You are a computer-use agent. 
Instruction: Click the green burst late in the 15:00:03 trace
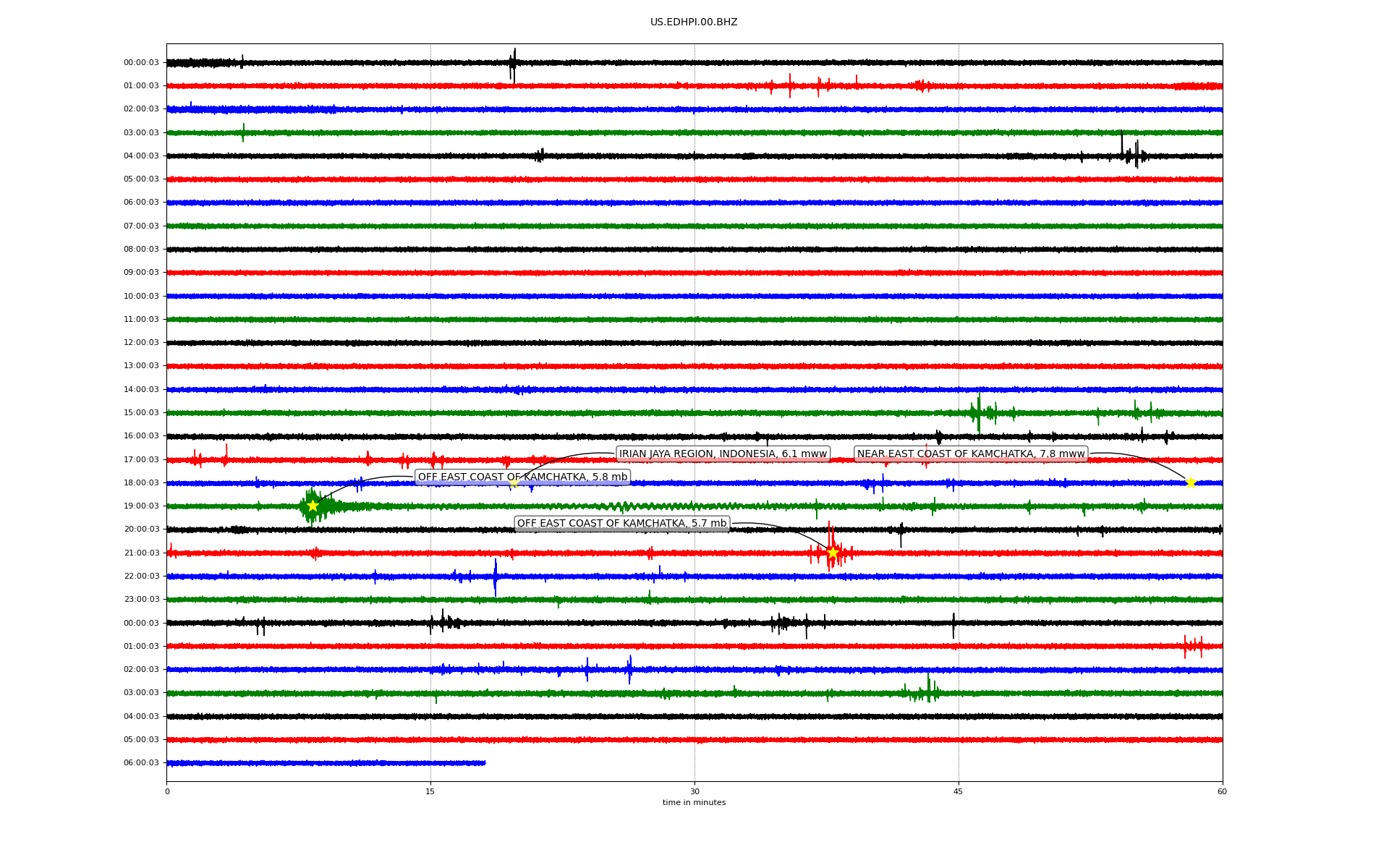point(979,413)
